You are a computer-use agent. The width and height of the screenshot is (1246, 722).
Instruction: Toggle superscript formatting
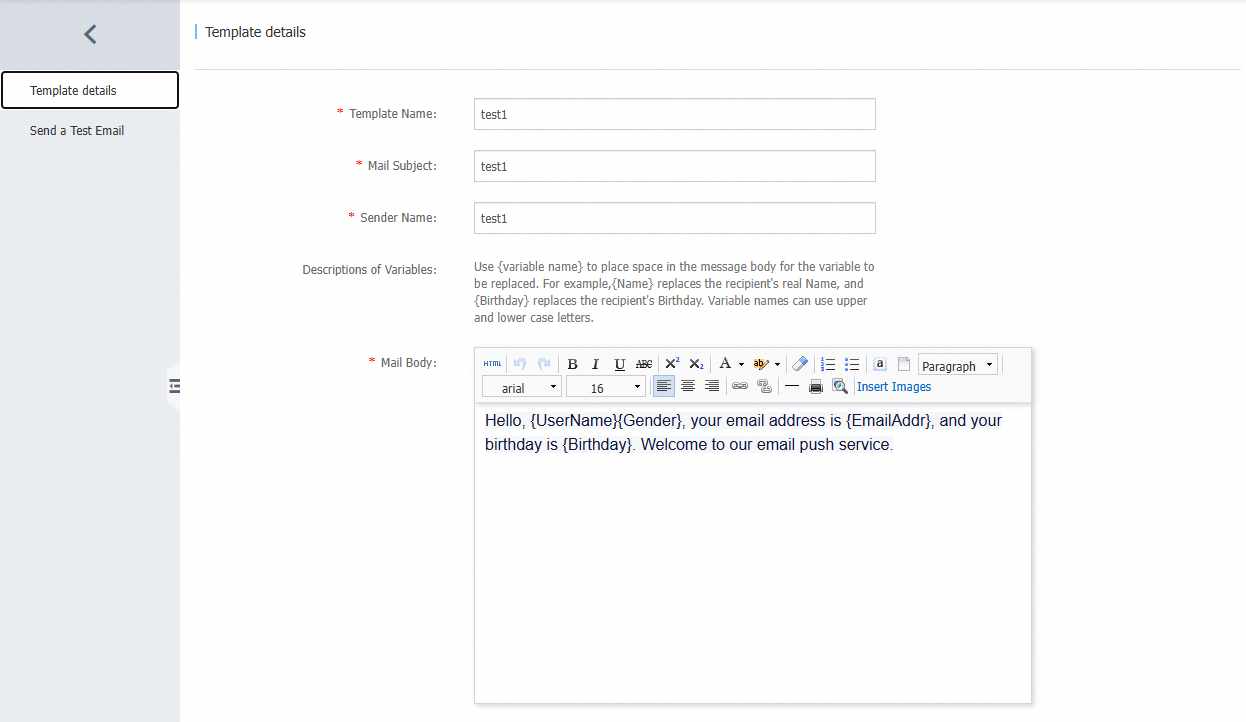(x=673, y=364)
